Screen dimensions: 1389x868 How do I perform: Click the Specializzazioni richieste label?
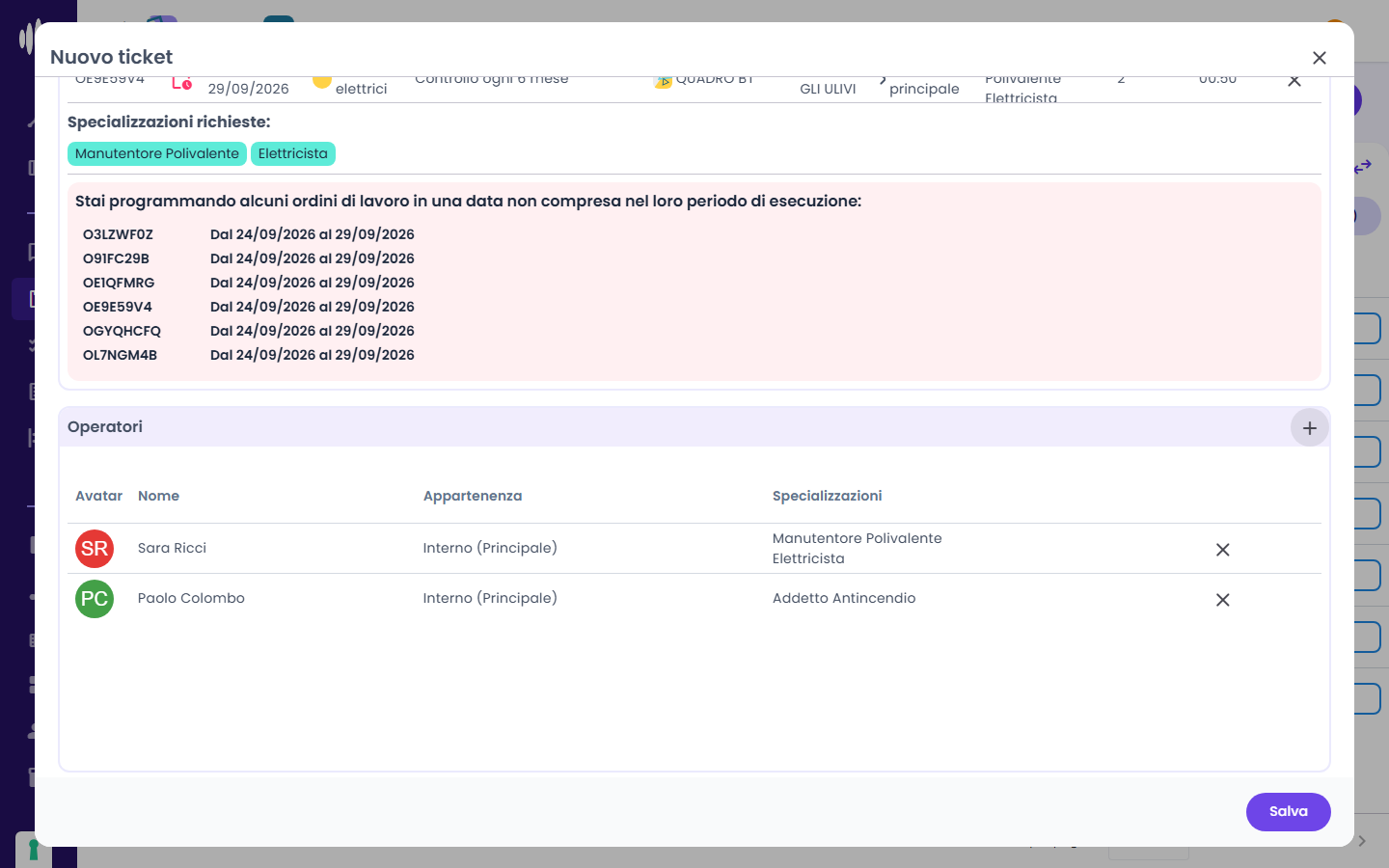(169, 122)
